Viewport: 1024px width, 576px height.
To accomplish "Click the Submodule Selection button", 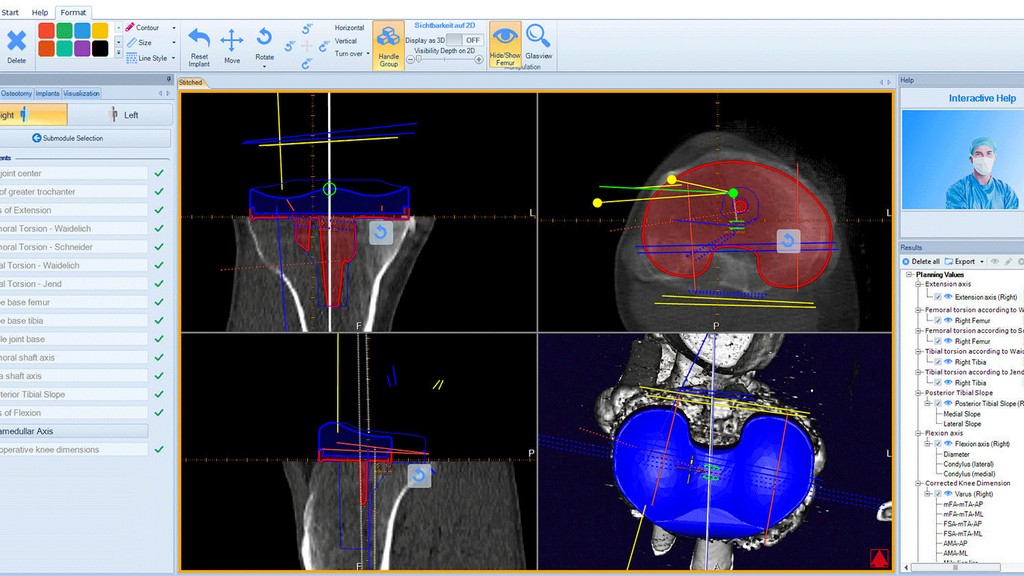I will coord(85,138).
